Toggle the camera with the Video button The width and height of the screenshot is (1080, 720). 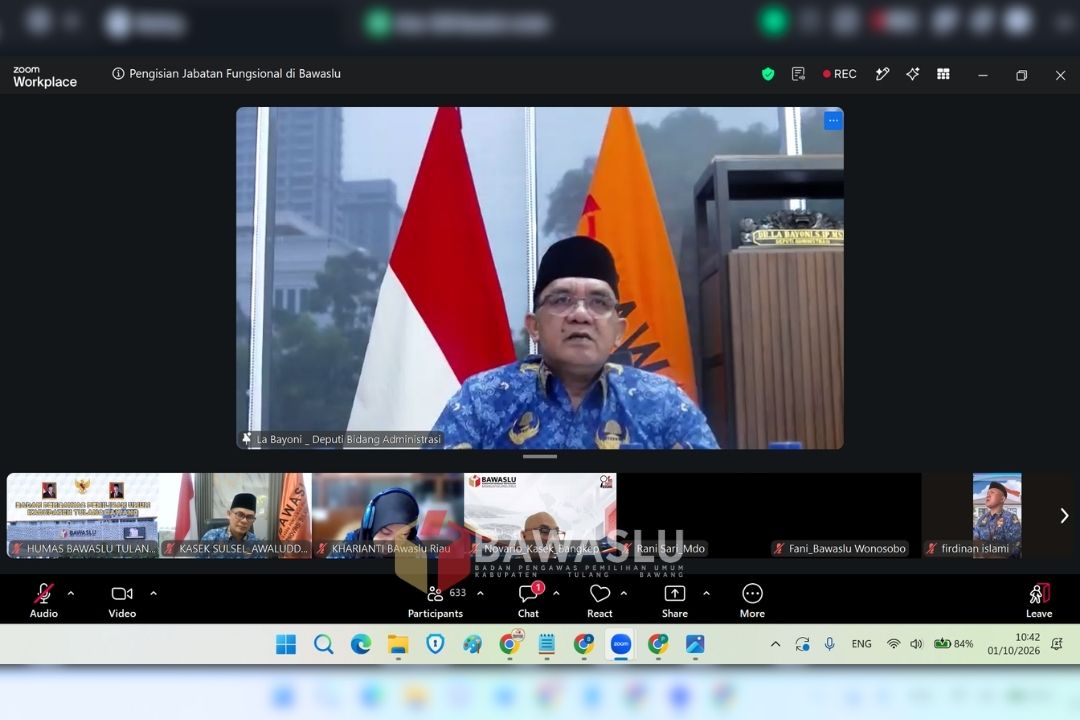[x=122, y=600]
